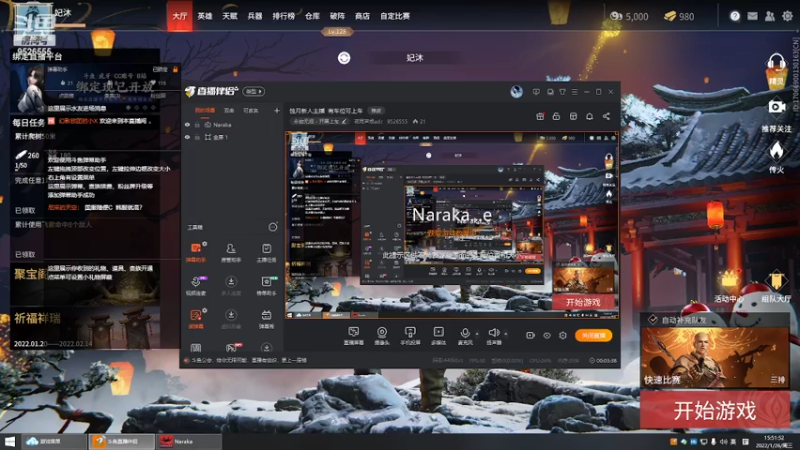Open the 商店 shop tab
The image size is (800, 450).
[362, 16]
